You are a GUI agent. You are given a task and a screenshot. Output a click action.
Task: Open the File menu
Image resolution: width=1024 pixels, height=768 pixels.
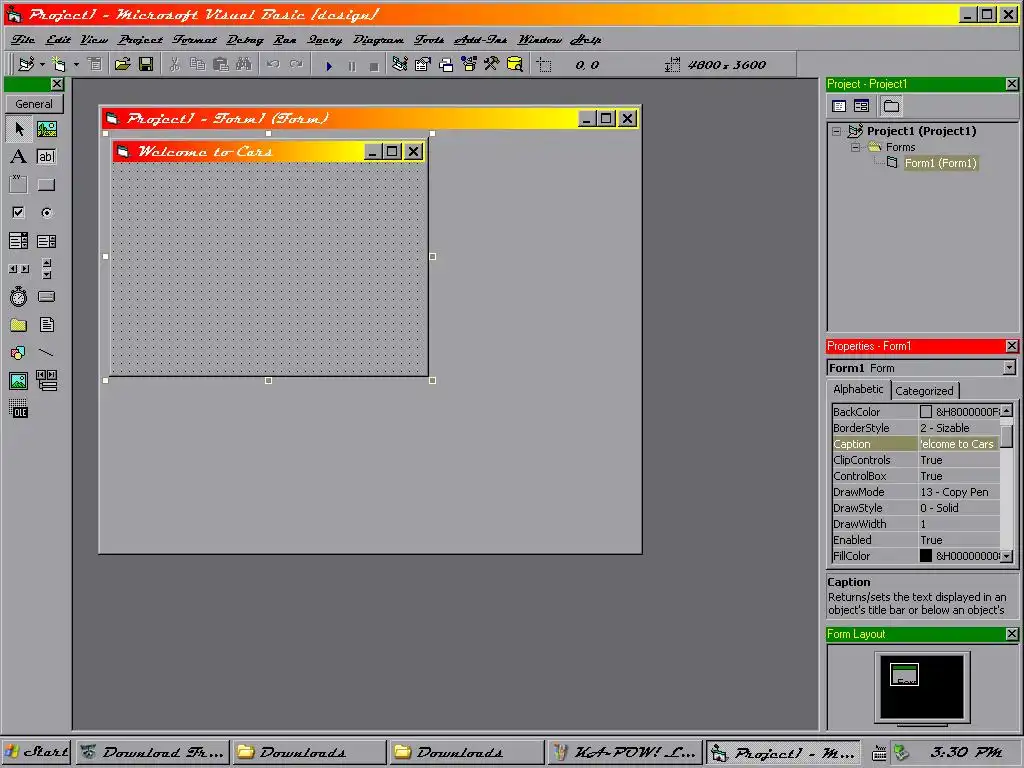(x=23, y=40)
